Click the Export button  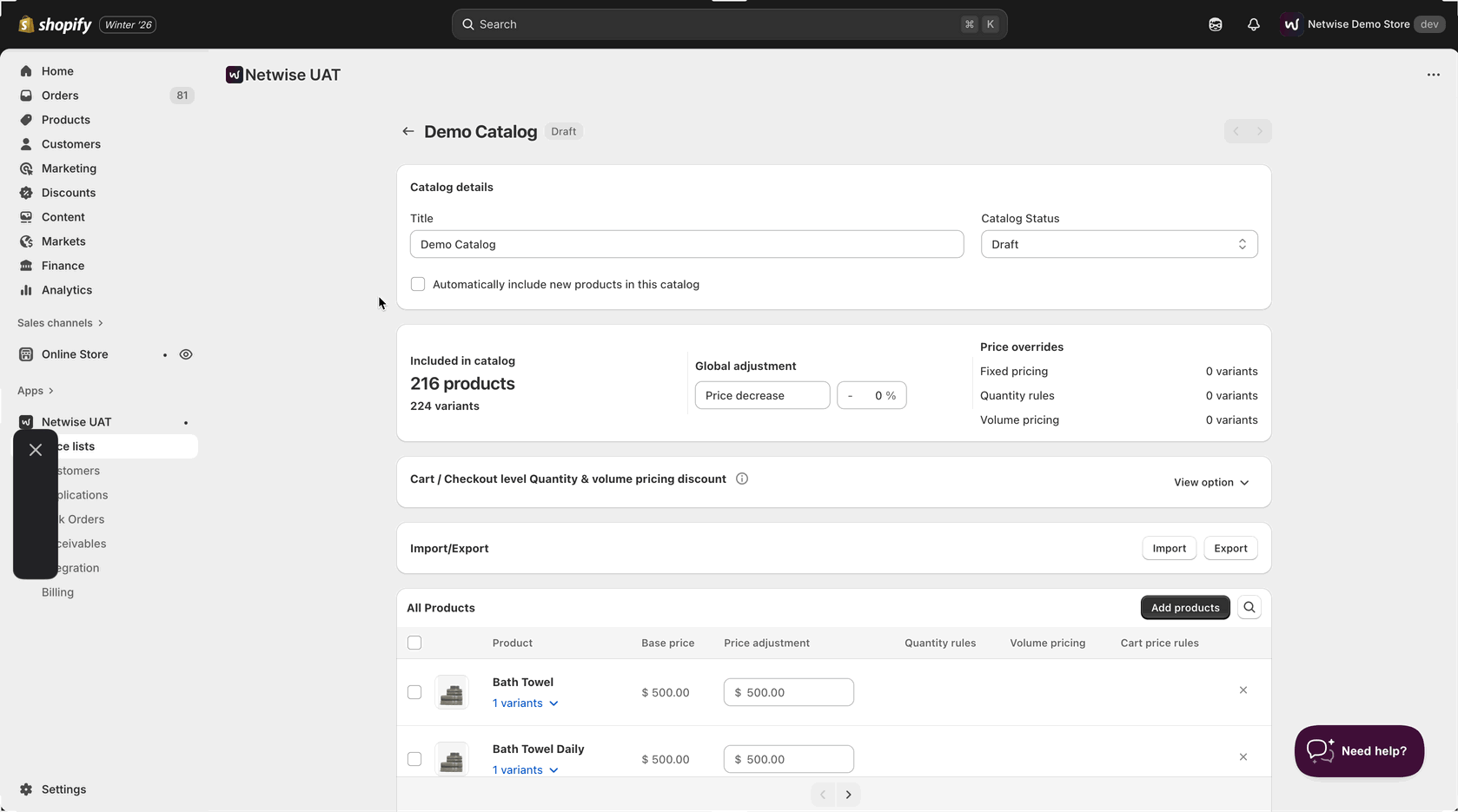1229,549
